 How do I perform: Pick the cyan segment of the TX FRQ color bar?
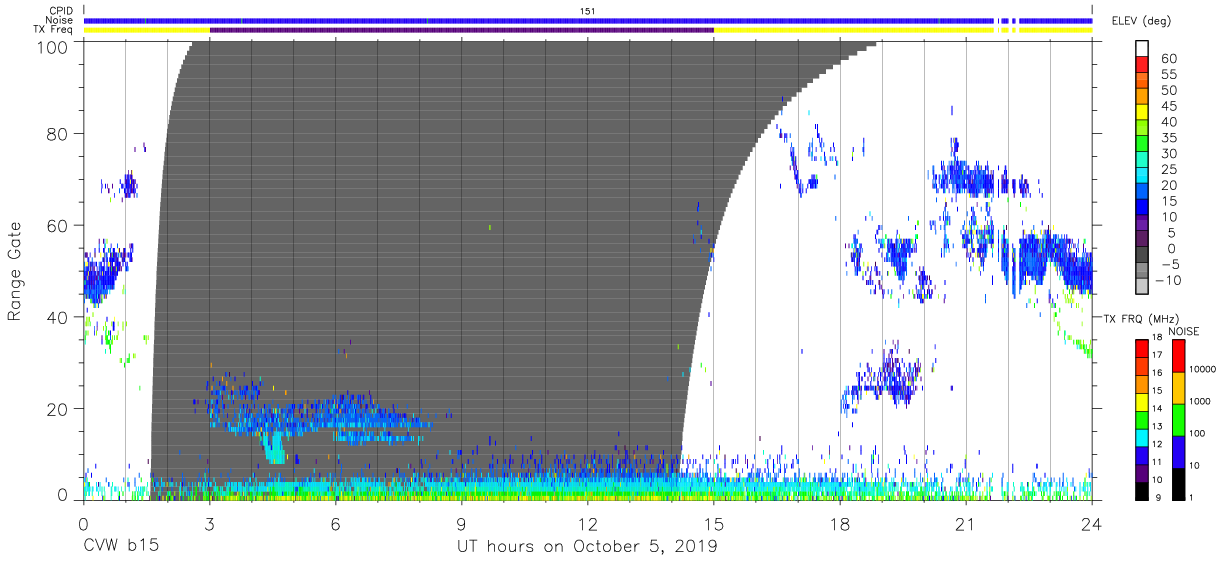1142,436
